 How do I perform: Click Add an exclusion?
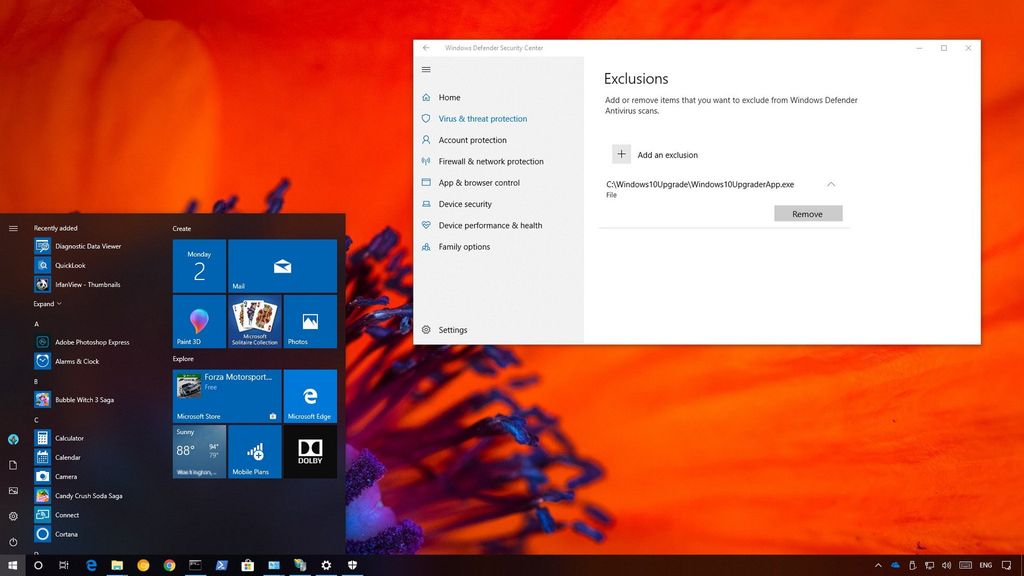point(655,154)
